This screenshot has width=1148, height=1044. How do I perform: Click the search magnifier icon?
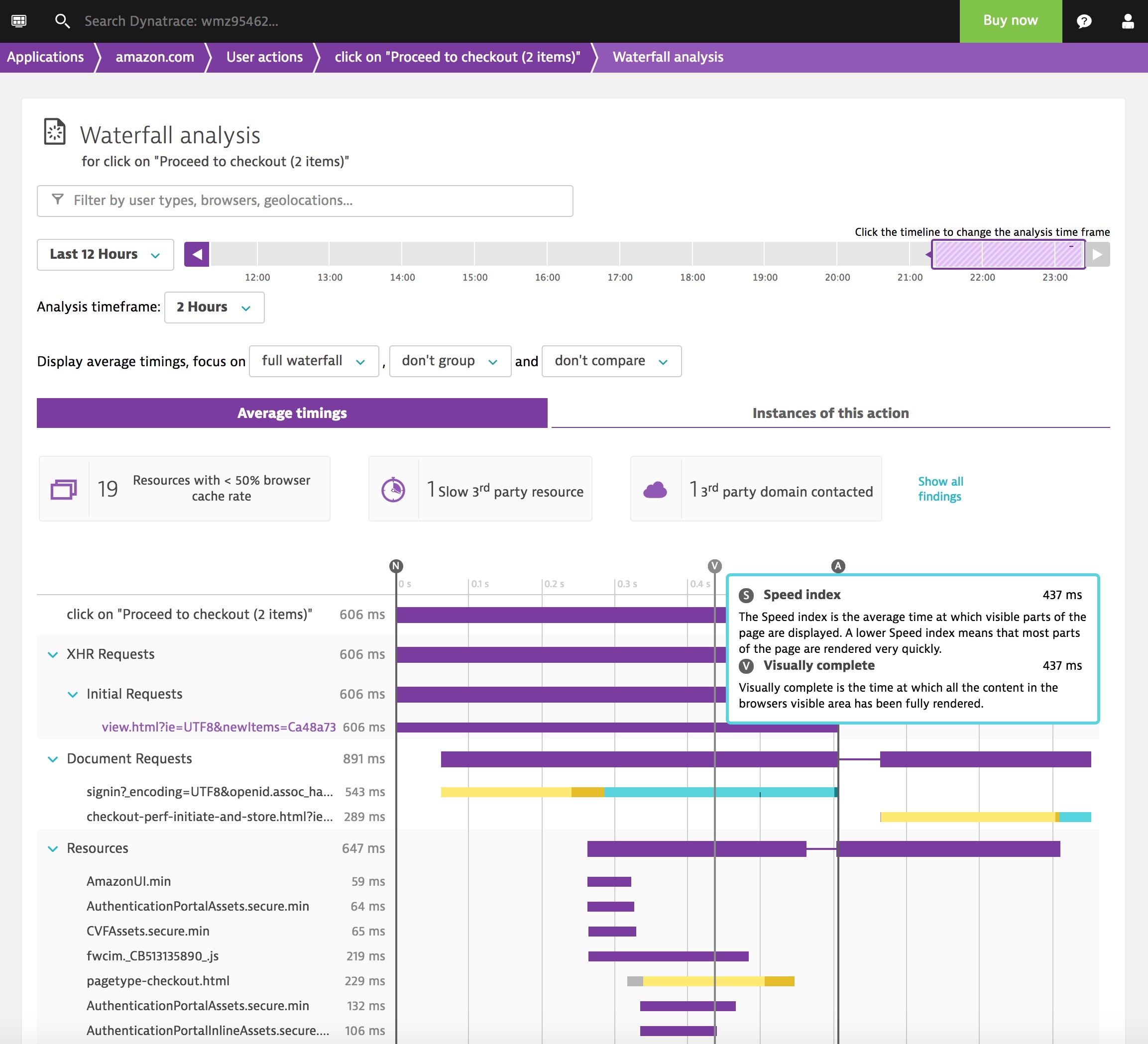tap(62, 21)
